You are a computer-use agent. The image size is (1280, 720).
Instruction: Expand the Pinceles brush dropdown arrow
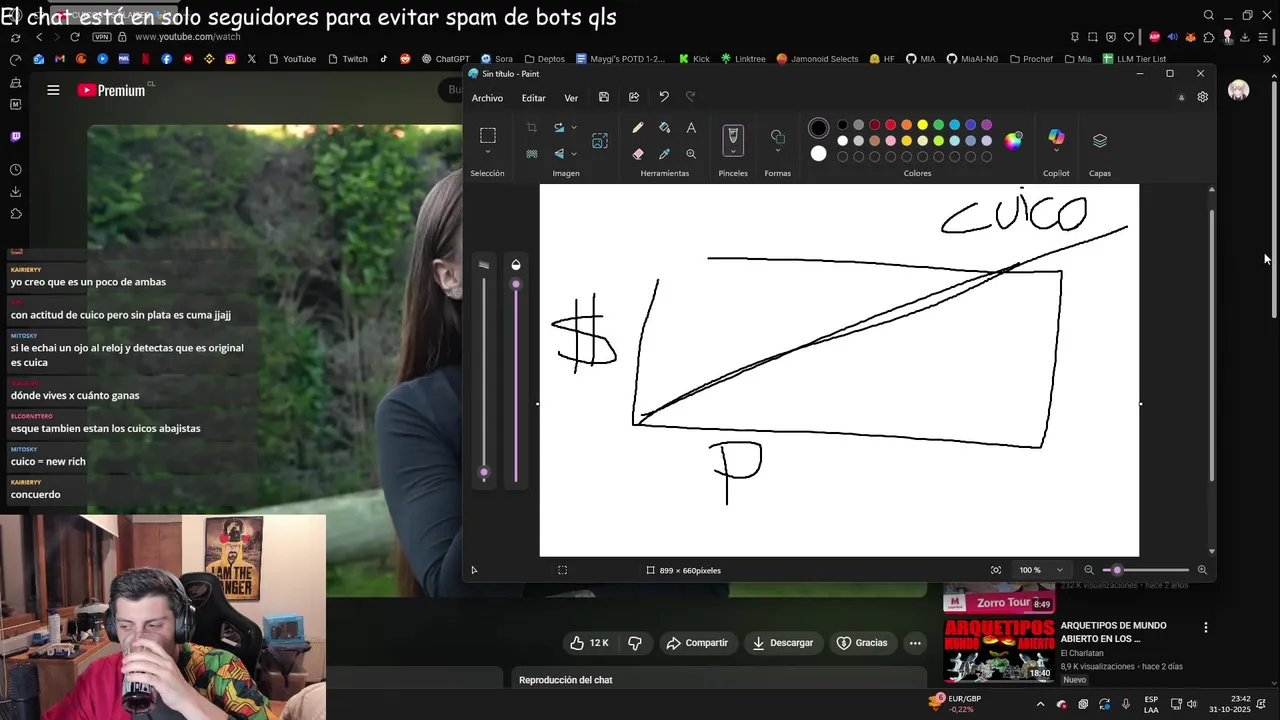click(x=733, y=150)
